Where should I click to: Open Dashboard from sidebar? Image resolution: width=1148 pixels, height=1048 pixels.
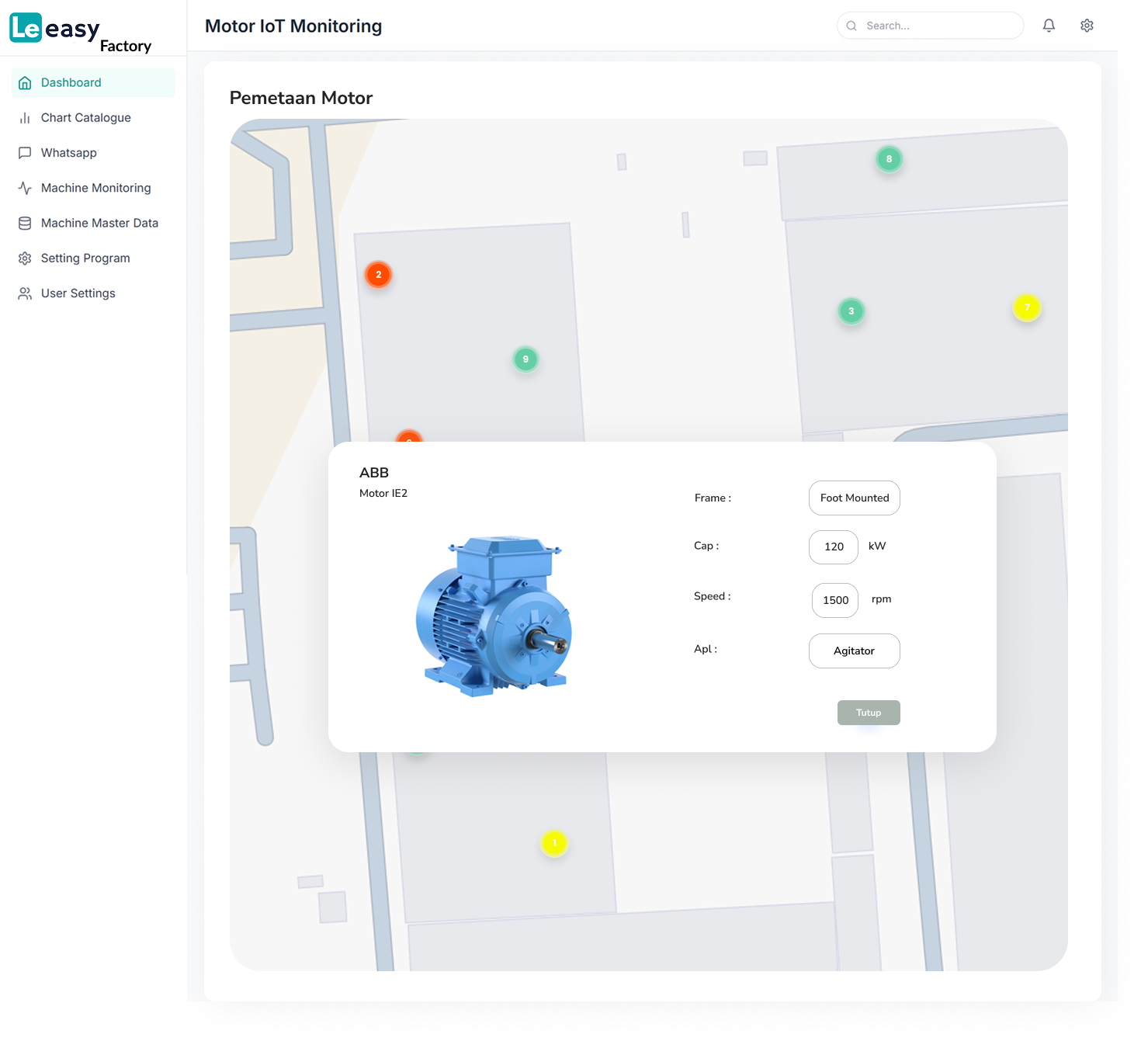click(71, 83)
